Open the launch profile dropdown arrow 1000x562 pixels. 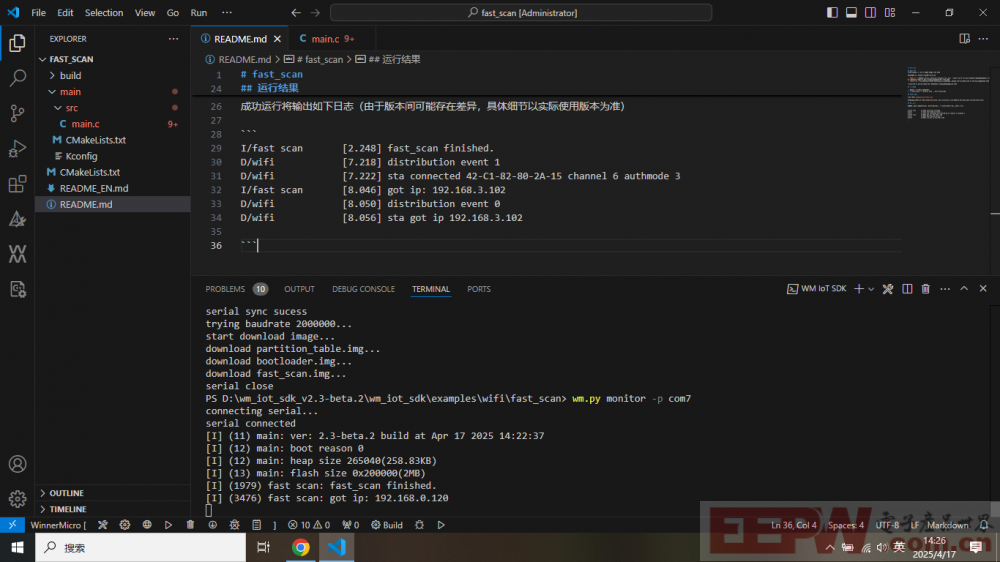click(871, 289)
